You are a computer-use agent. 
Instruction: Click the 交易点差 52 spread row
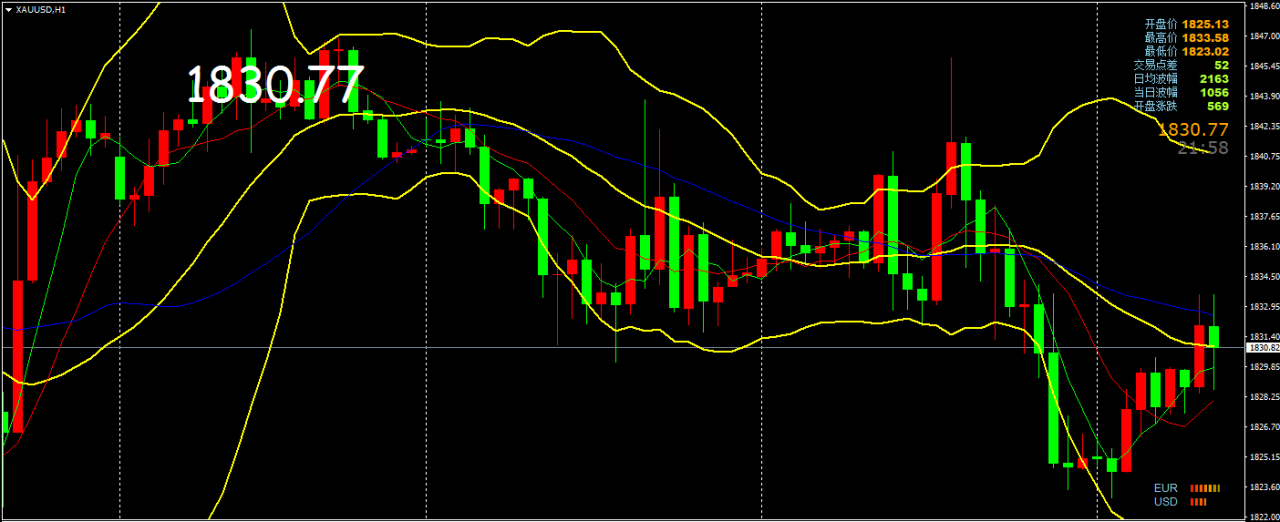(1181, 64)
